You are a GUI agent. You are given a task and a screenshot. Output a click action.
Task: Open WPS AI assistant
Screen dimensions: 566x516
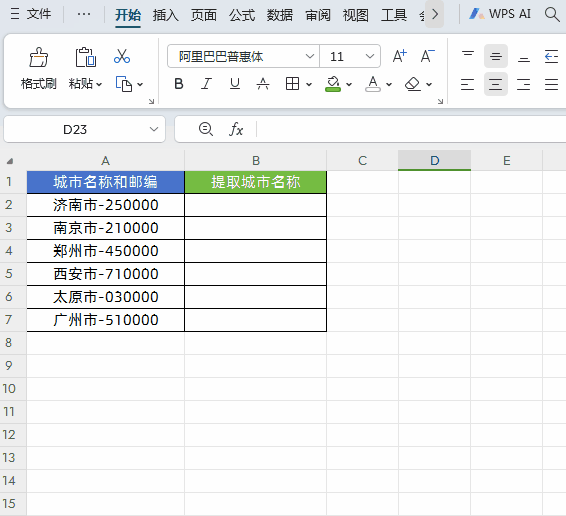[500, 14]
